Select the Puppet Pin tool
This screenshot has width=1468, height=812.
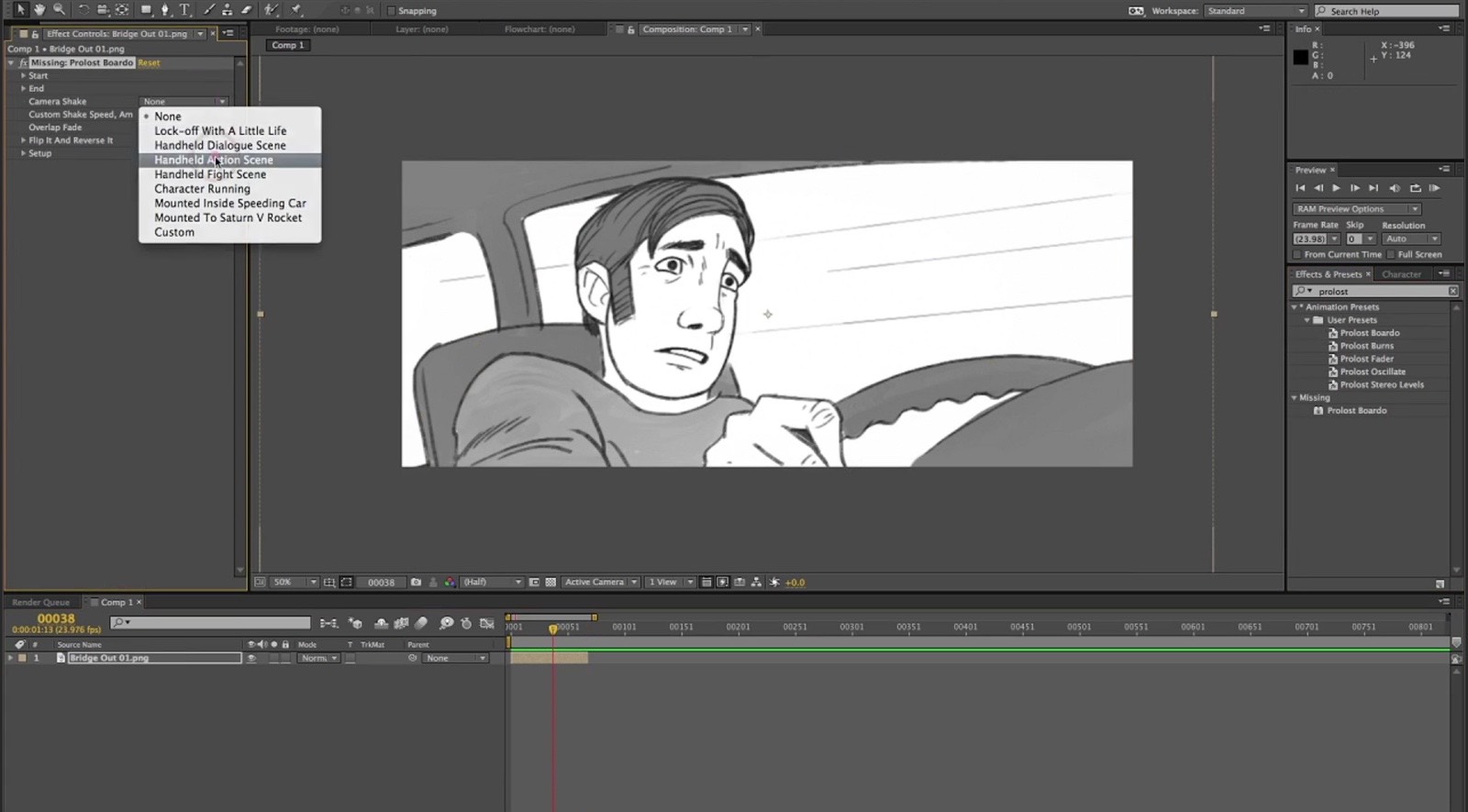tap(296, 10)
